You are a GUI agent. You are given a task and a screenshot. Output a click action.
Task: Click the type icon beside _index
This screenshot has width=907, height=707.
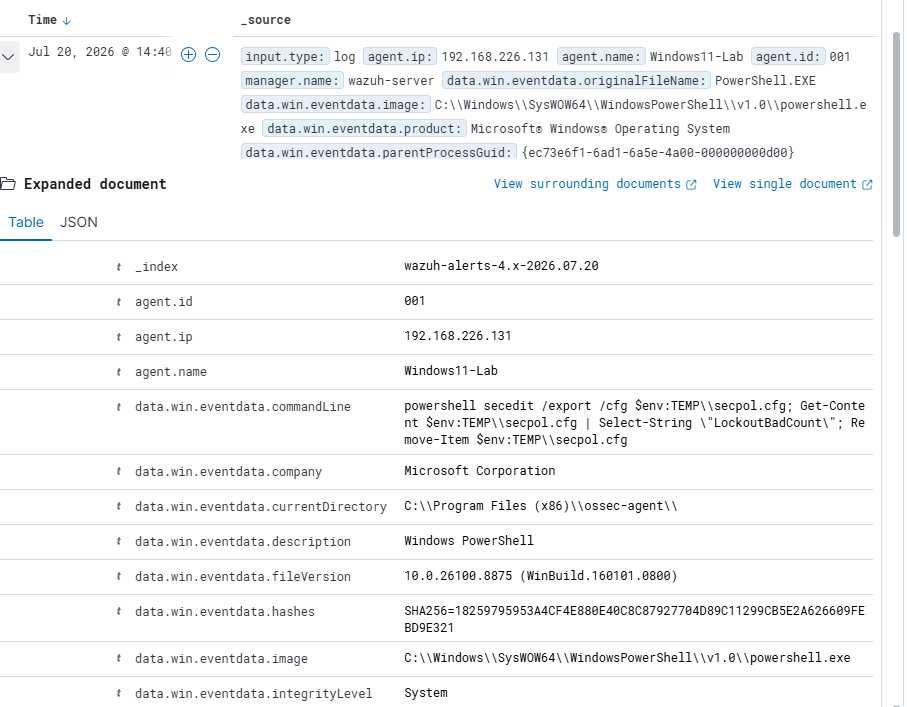pos(119,267)
